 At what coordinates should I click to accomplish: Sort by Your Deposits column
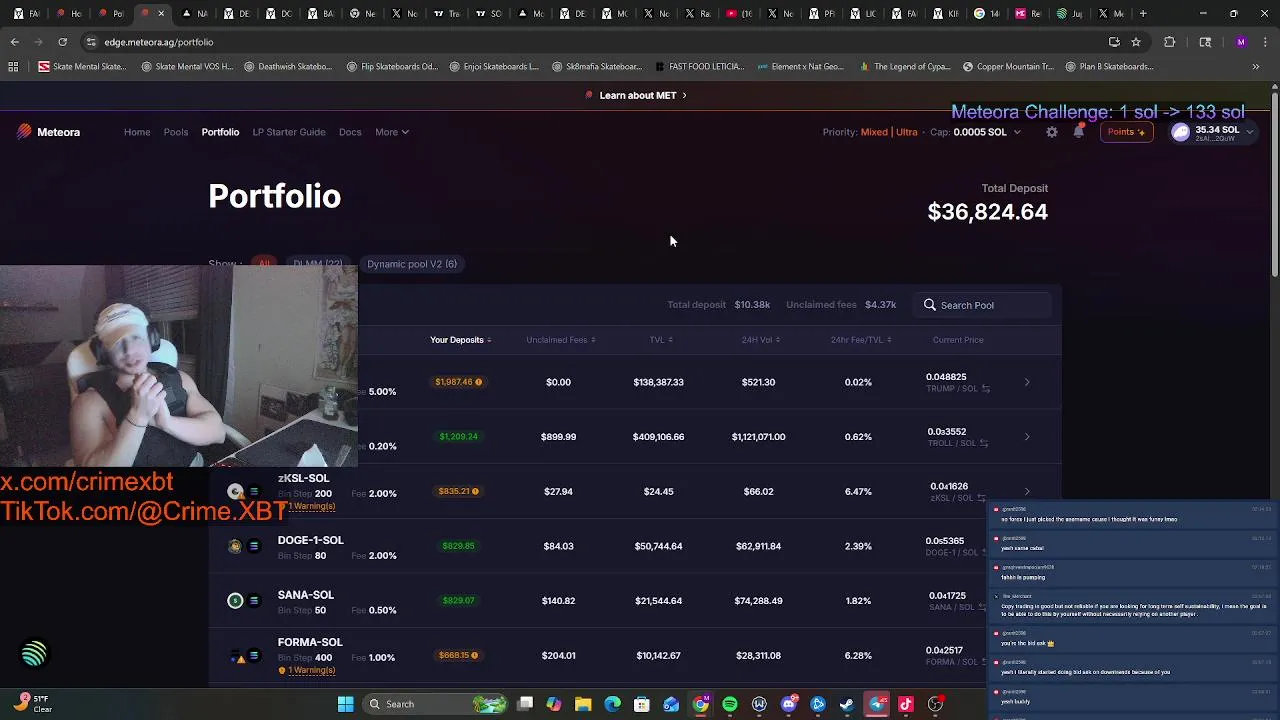click(x=460, y=340)
